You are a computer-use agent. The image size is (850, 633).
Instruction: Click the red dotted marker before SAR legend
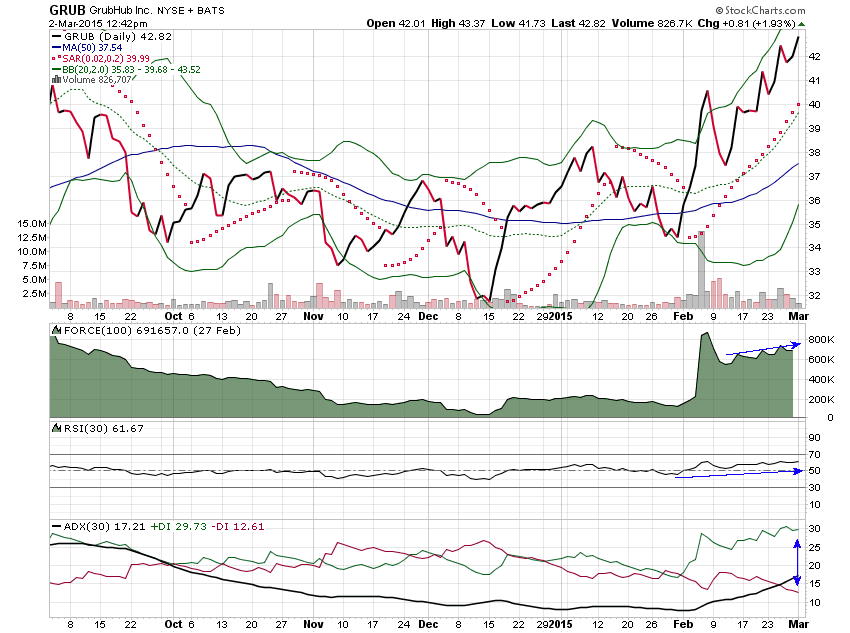point(56,59)
